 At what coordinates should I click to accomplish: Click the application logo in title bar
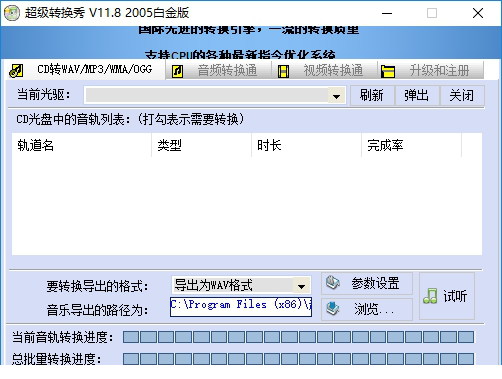[12, 13]
